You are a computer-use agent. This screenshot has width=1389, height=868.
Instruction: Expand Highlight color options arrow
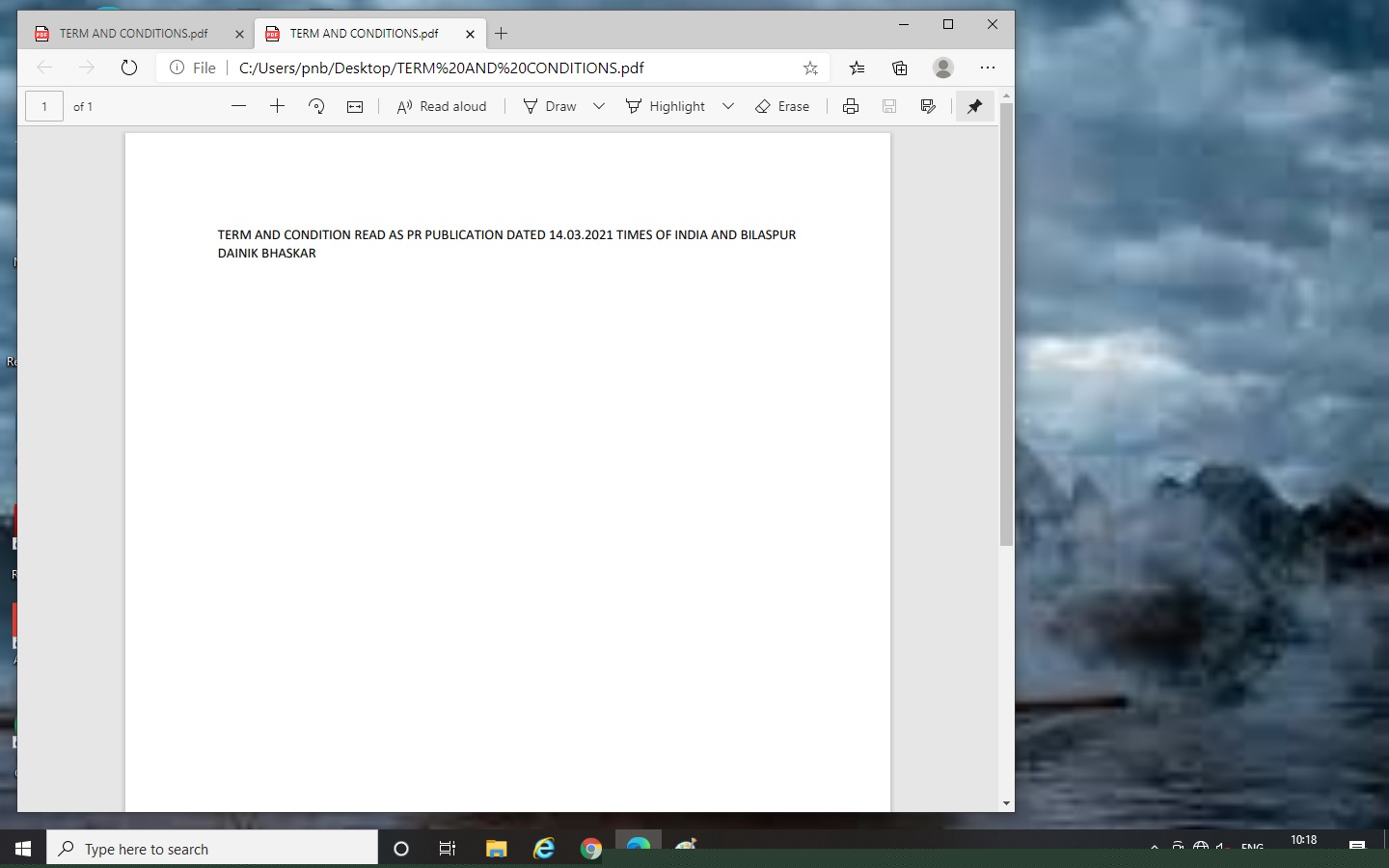tap(728, 106)
